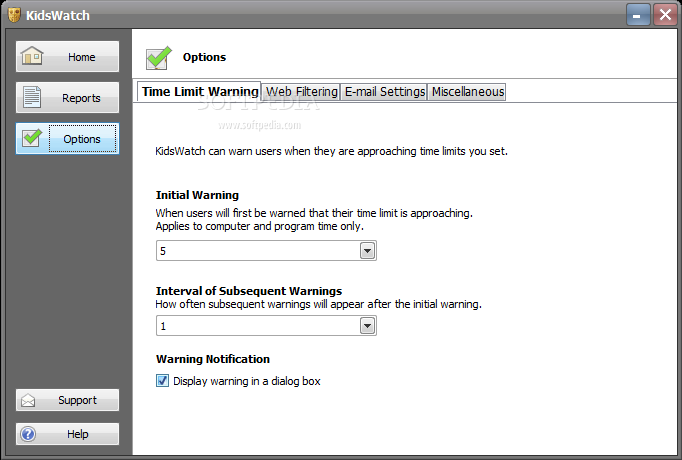Click the house icon on Home button
The image size is (682, 460).
pyautogui.click(x=32, y=56)
